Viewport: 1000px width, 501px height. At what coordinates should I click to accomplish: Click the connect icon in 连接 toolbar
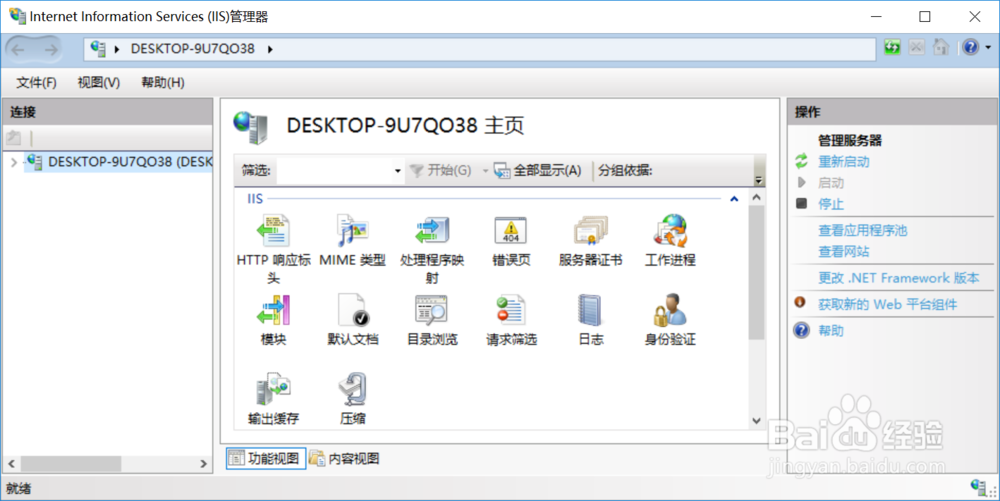(13, 138)
